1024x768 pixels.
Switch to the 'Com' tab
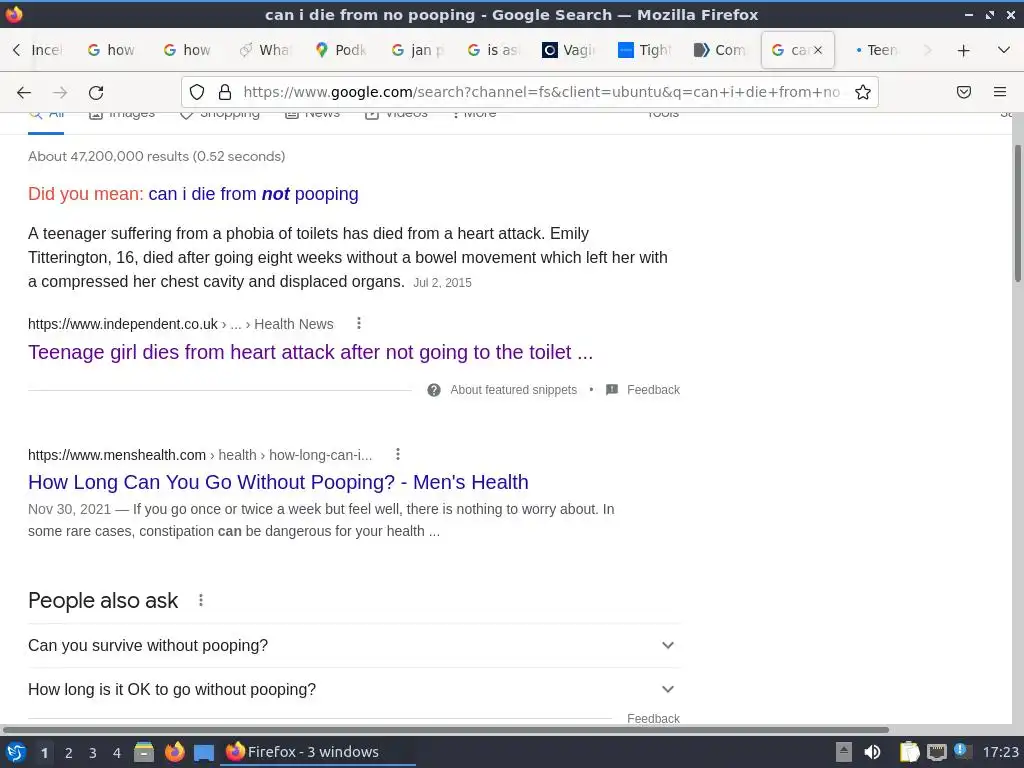720,50
